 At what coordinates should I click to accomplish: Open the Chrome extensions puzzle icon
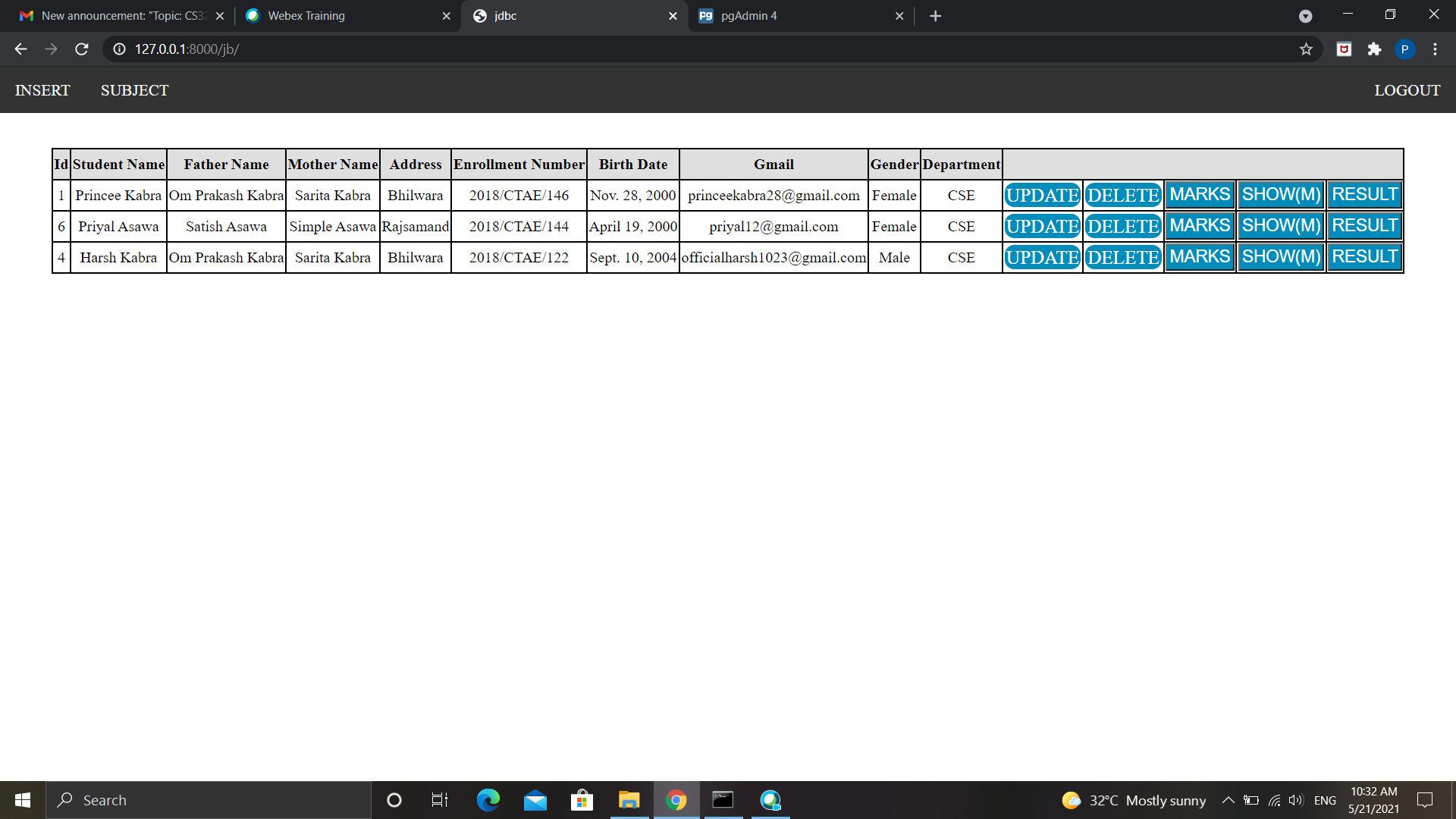(x=1374, y=49)
